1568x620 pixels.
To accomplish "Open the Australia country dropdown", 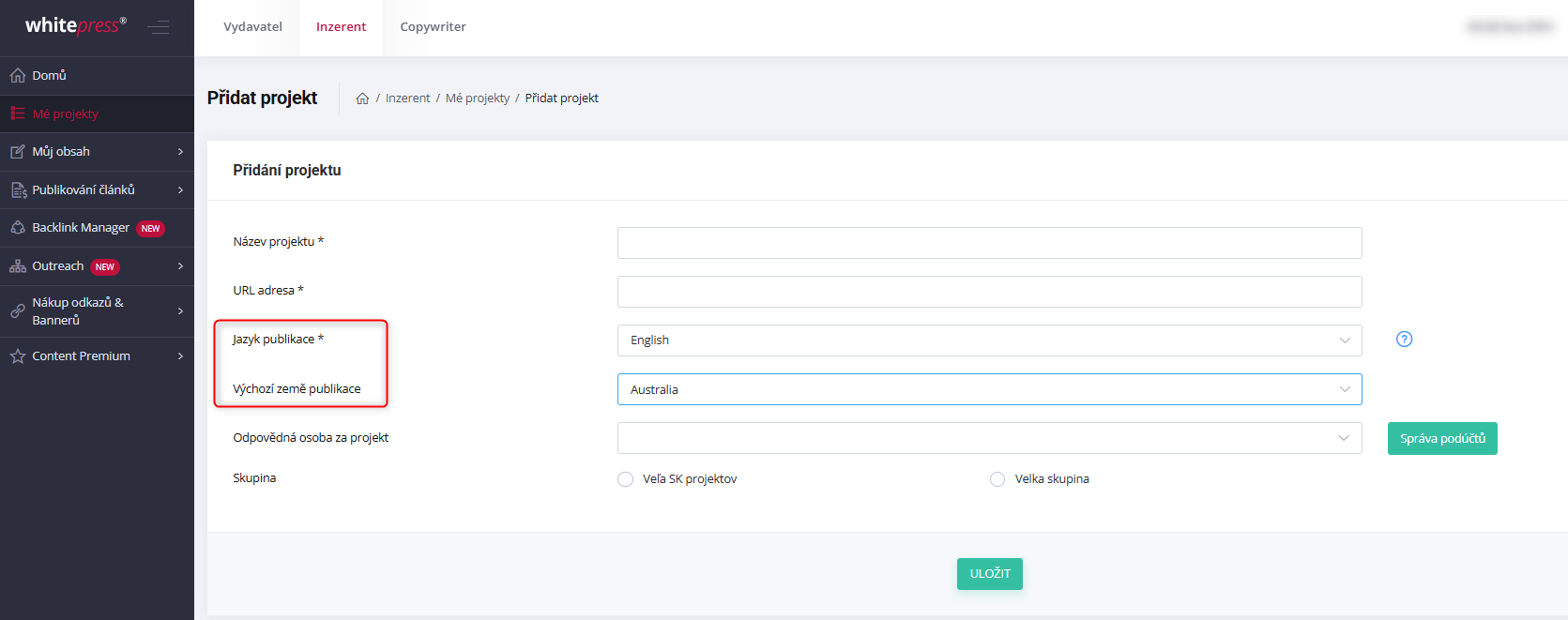I will pyautogui.click(x=989, y=389).
